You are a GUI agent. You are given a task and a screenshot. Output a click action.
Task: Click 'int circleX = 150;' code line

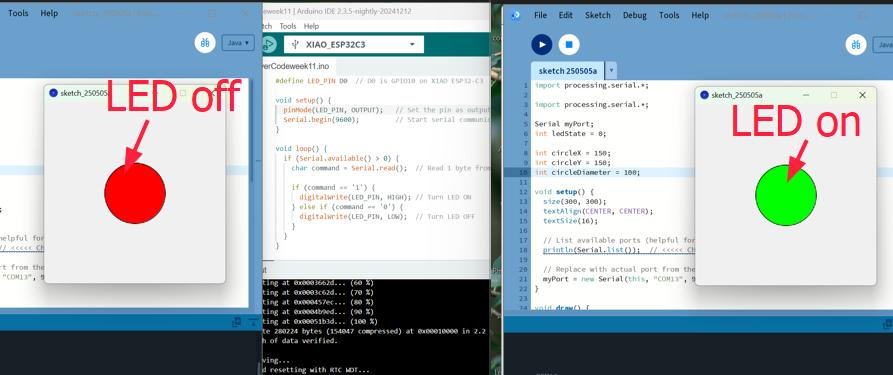coord(572,153)
